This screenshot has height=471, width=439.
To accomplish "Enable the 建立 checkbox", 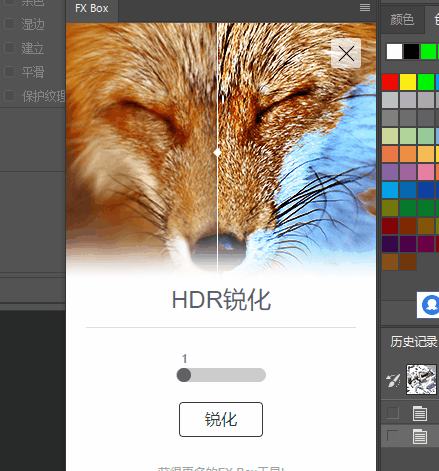I will 10,48.
